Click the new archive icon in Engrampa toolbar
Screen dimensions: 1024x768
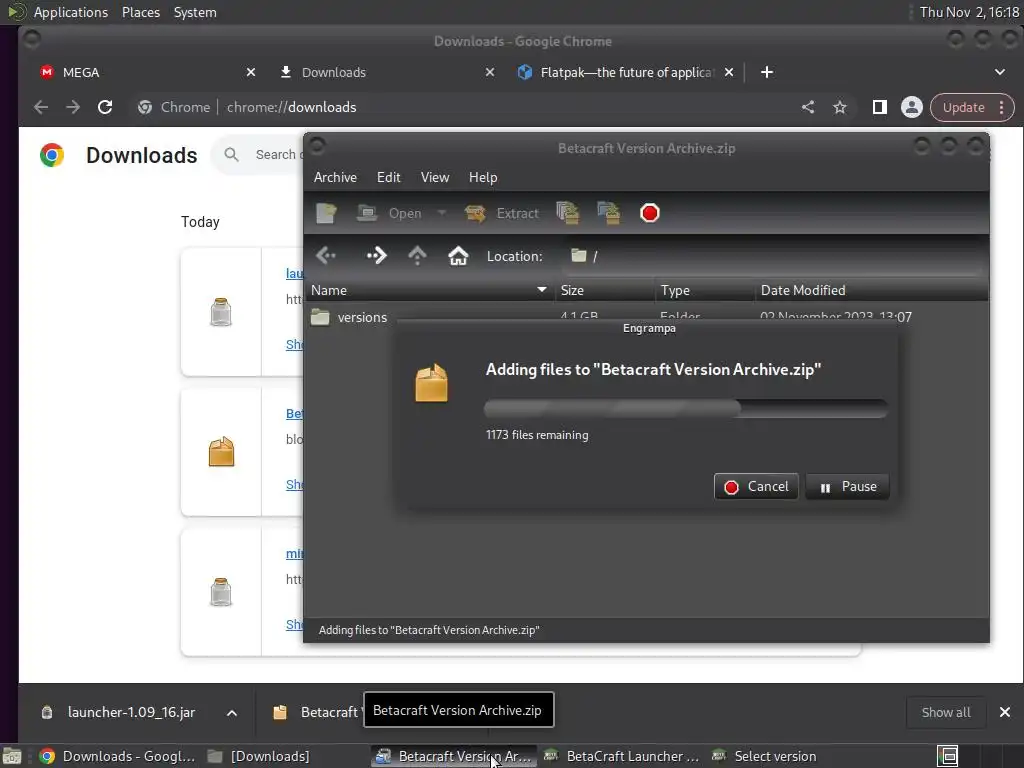pyautogui.click(x=326, y=213)
